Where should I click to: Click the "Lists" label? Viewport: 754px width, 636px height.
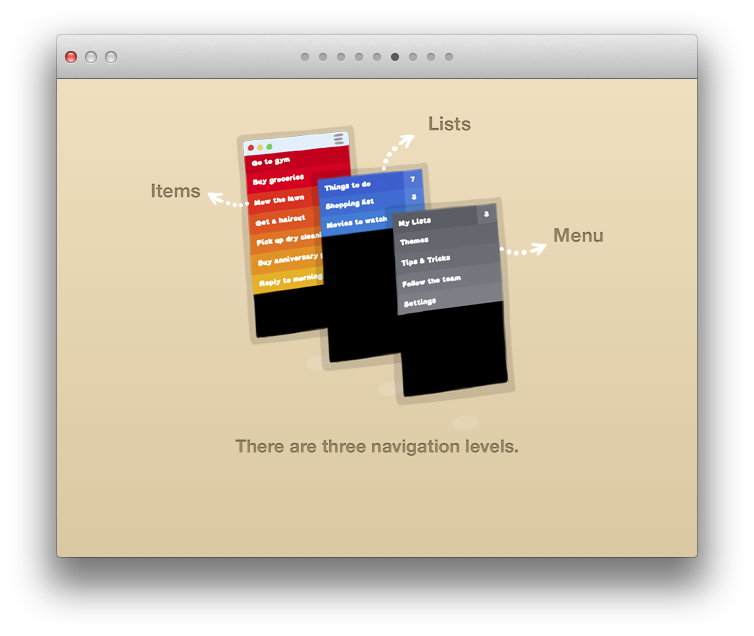[x=449, y=124]
